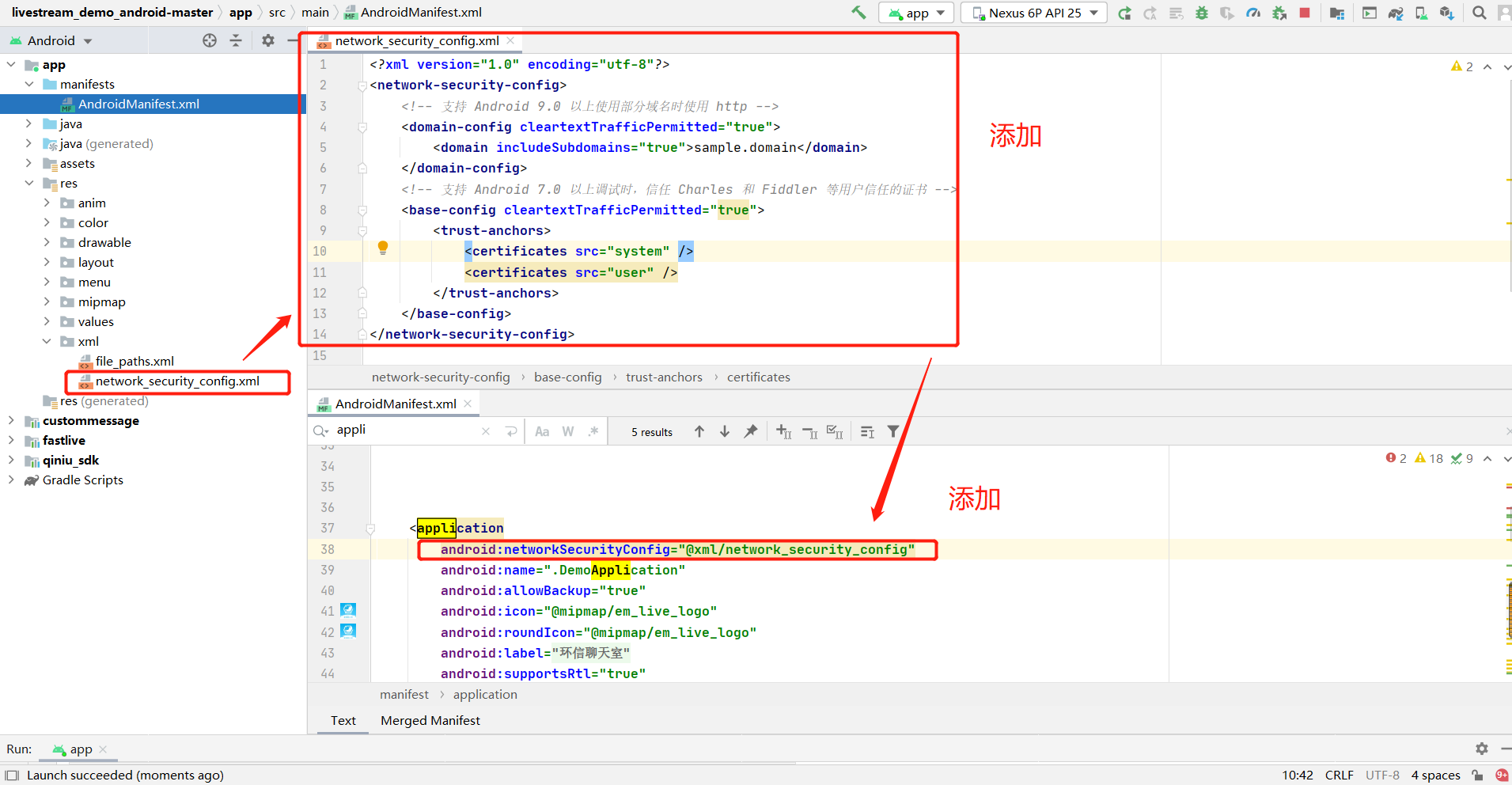Click Unselect Occurrence icon
This screenshot has height=785, width=1512.
click(810, 431)
